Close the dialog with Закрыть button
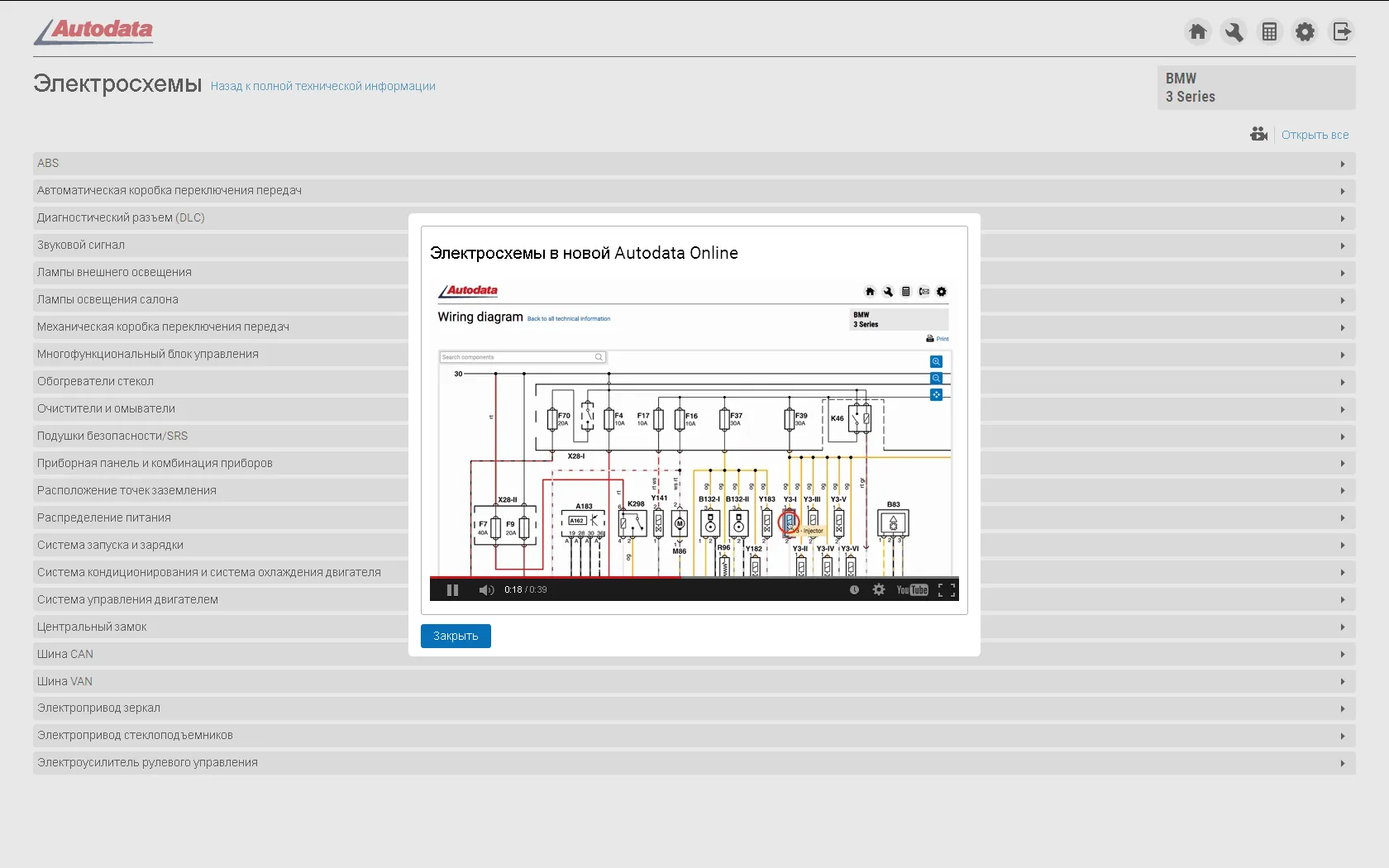Screen dimensions: 1389x868 coord(456,636)
